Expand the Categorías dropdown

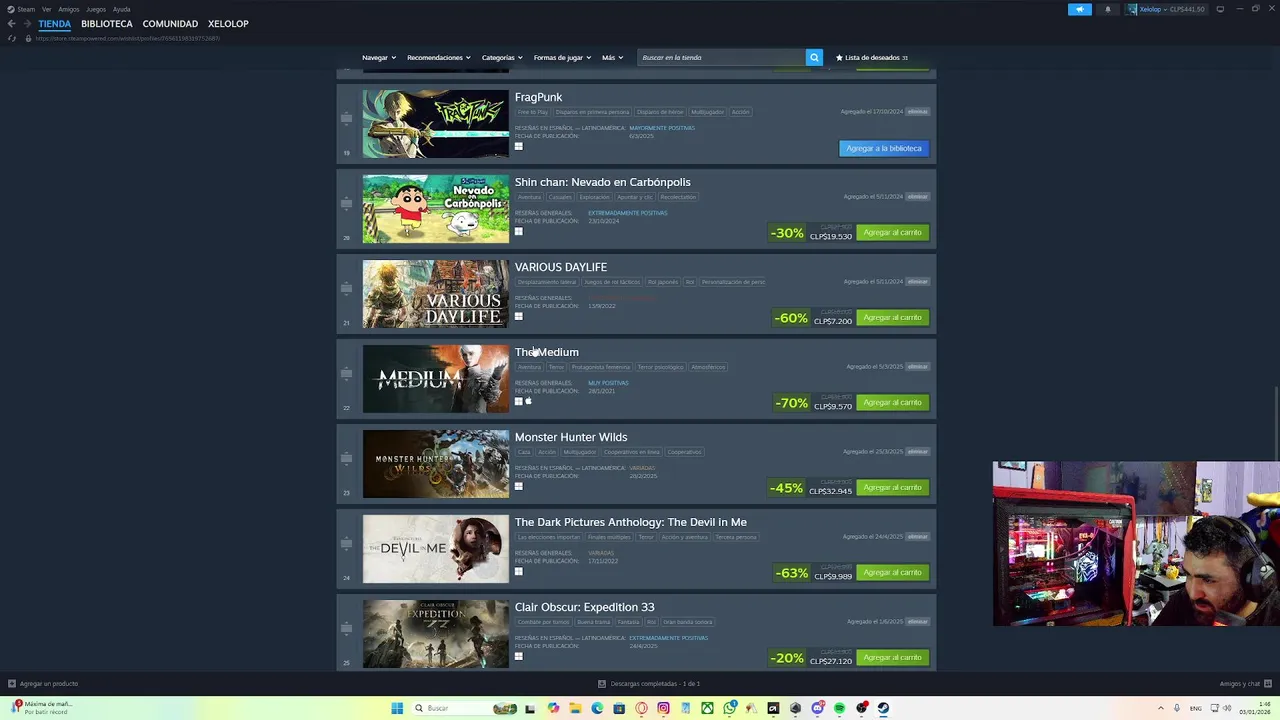pyautogui.click(x=502, y=58)
